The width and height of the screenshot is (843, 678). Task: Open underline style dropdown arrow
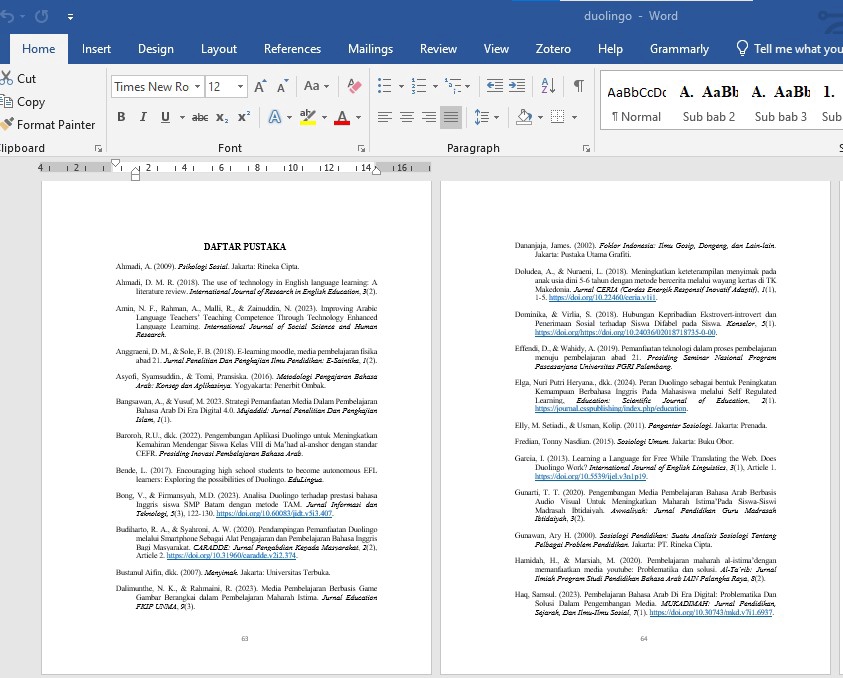(182, 117)
